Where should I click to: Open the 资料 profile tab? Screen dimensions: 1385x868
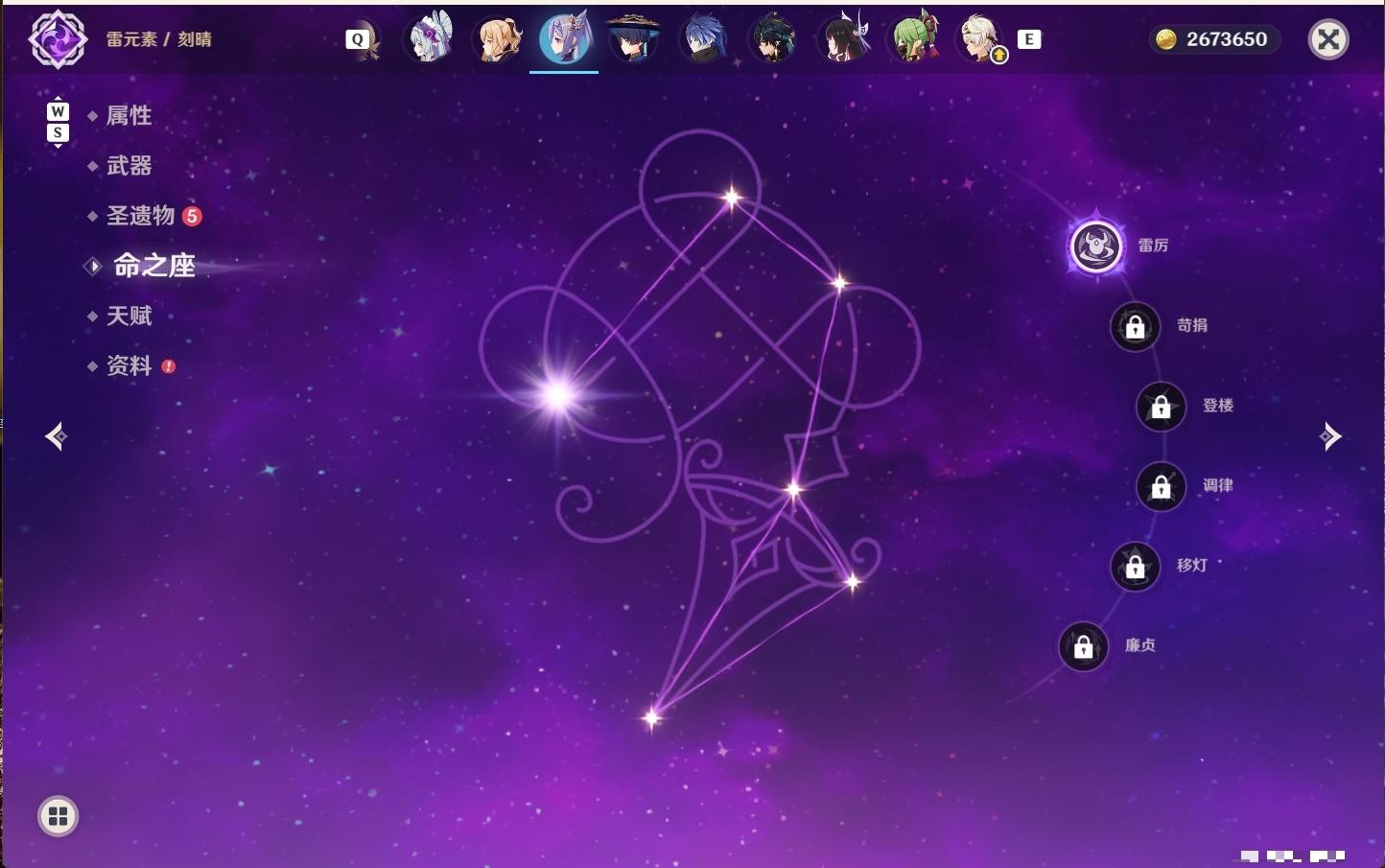tap(129, 365)
